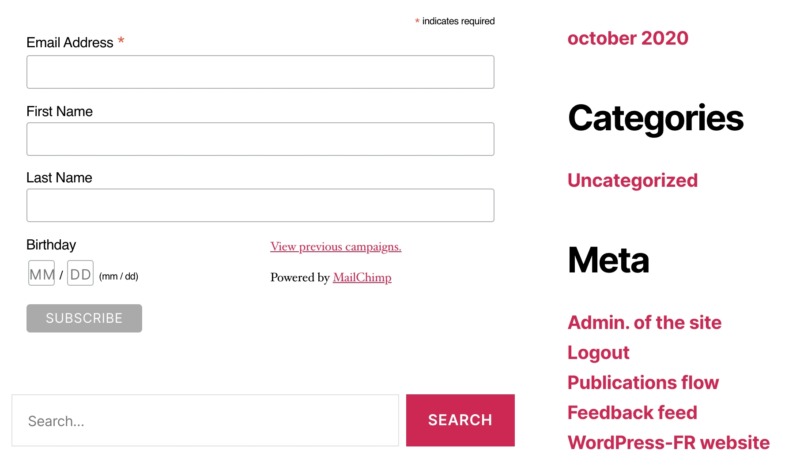Open the View previous campaigns link
Screen dimensions: 800x476
(x=335, y=247)
